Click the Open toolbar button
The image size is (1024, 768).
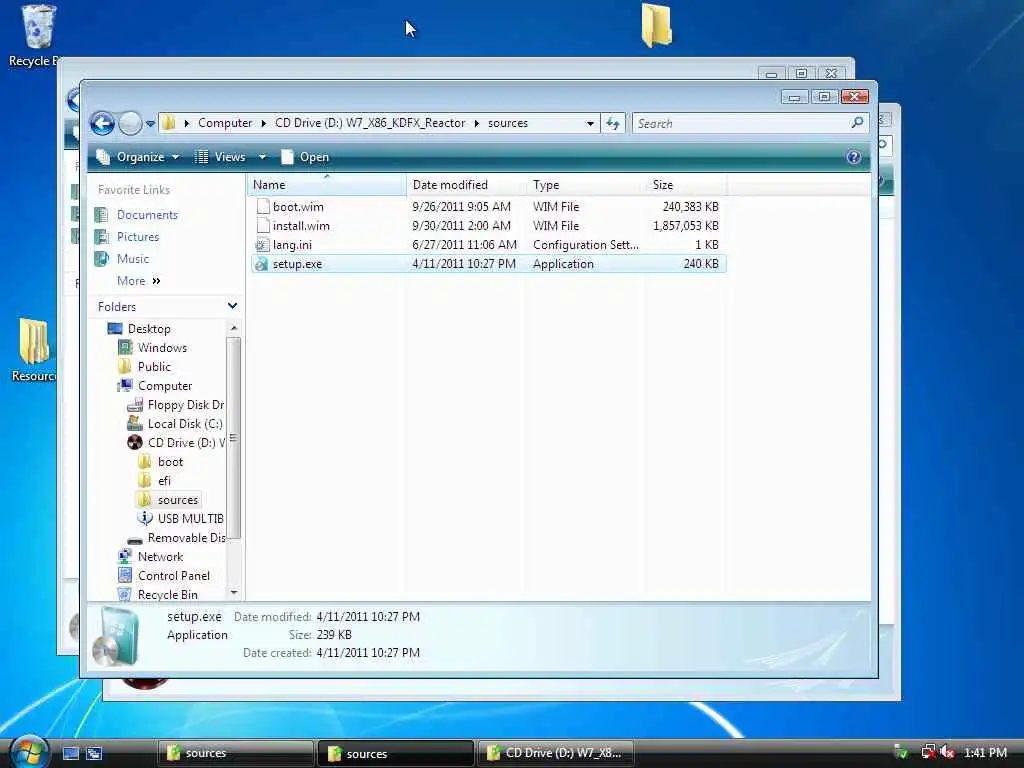[305, 157]
